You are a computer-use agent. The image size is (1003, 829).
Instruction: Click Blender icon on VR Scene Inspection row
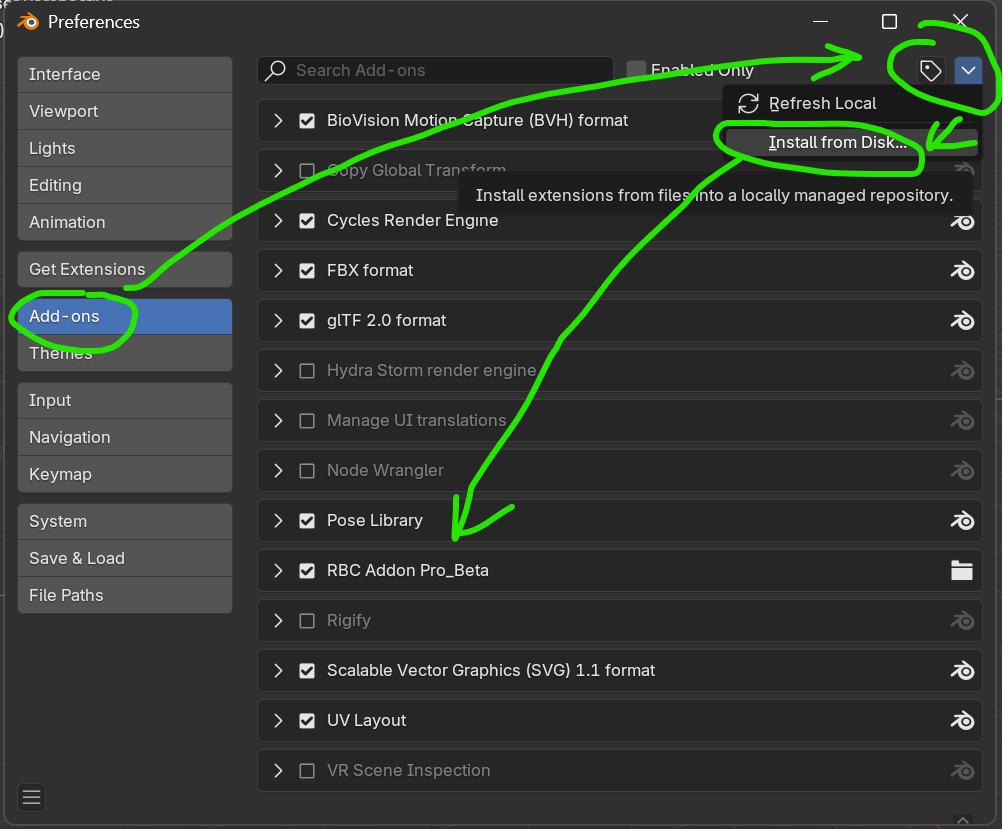point(962,771)
